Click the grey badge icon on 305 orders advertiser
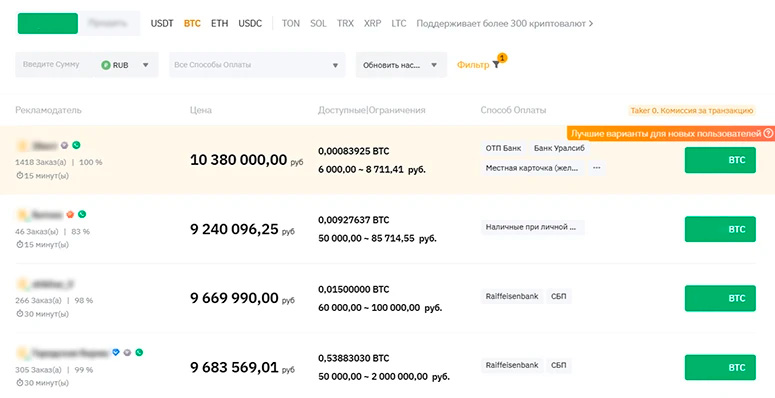 (x=128, y=353)
